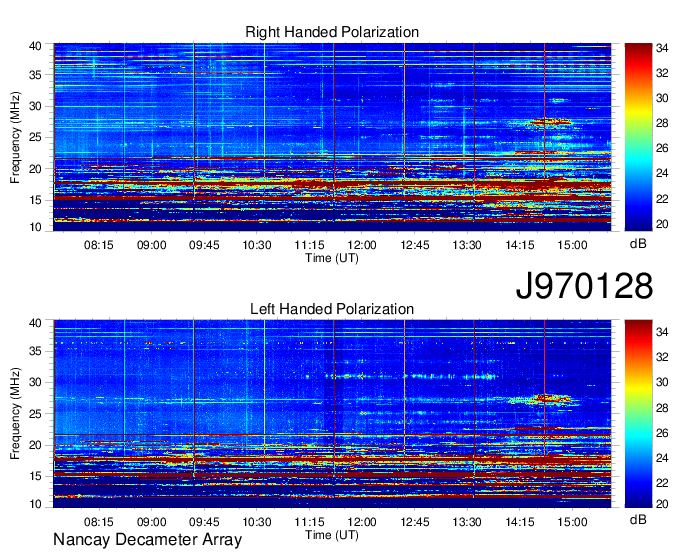
Task: Click the "14:15" tick on the right-handed plot
Action: 520,245
